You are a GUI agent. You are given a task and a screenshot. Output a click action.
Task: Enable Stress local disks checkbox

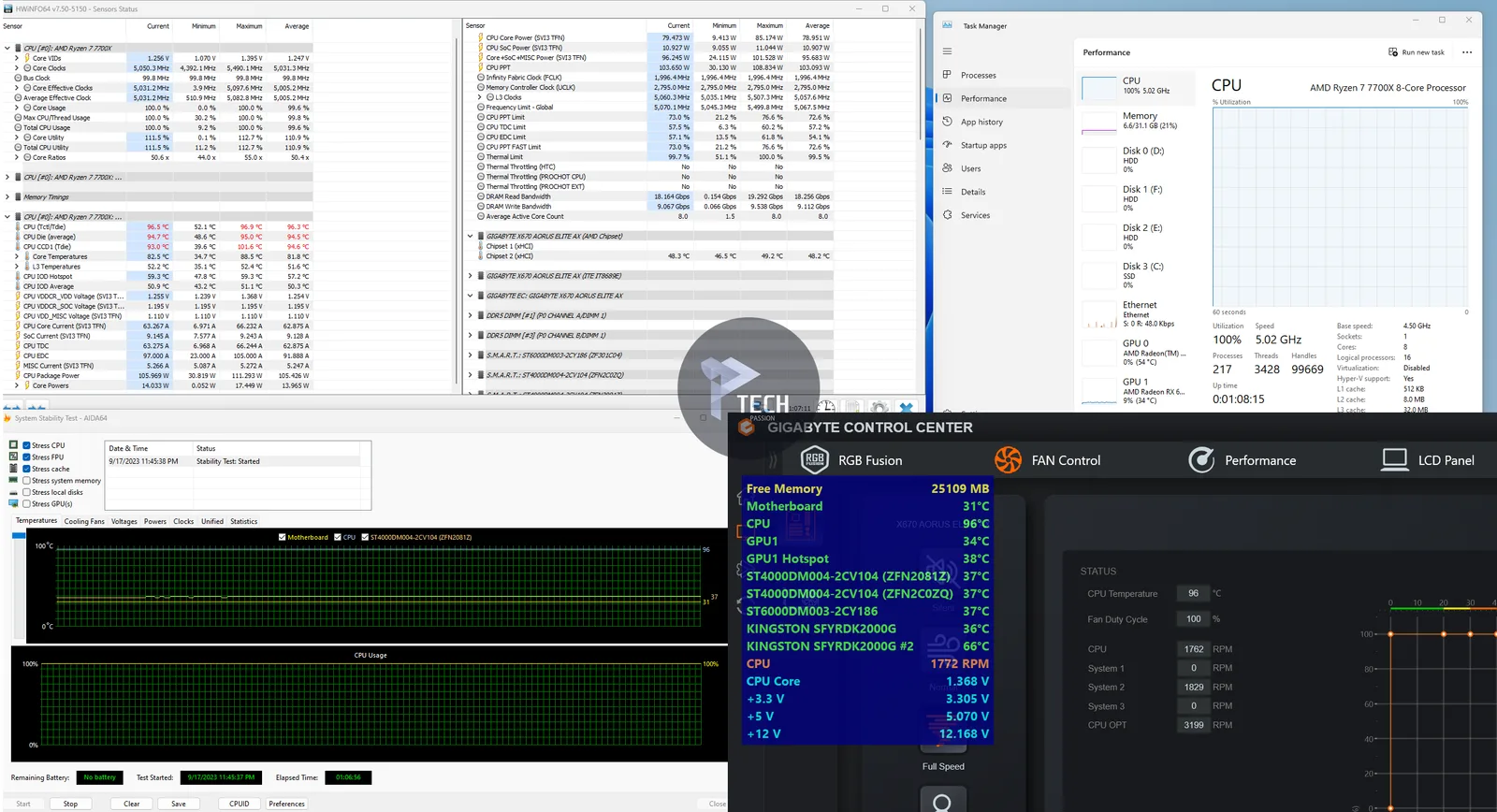(27, 492)
